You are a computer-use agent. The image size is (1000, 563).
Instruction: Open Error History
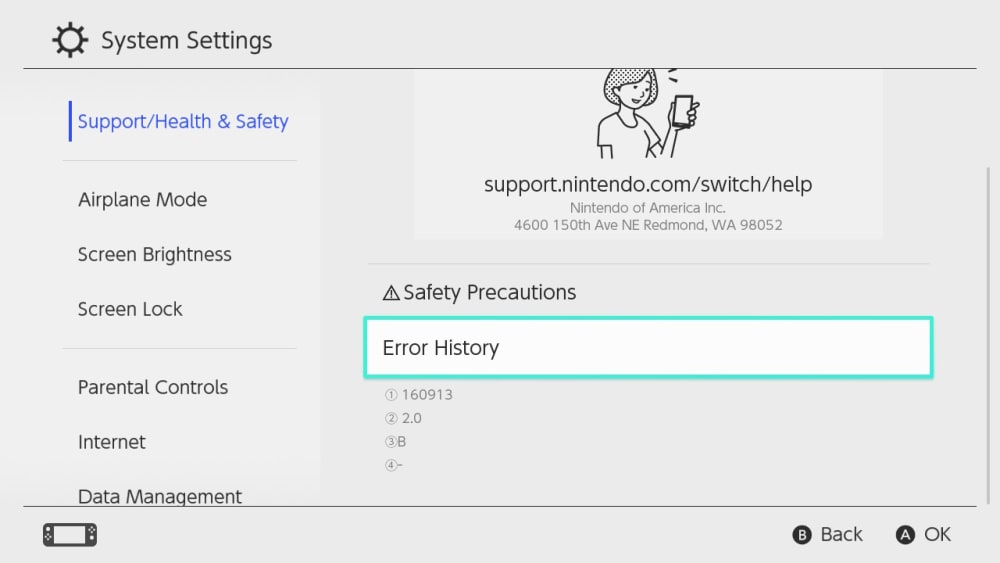648,348
